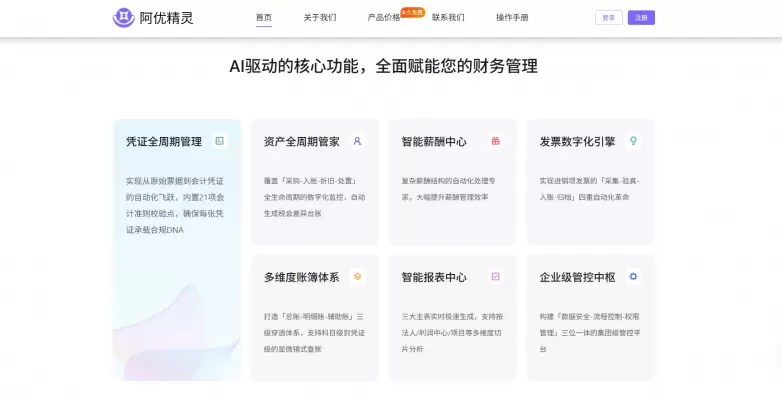Viewport: 782px width, 397px height.
Task: Click the 发票数字化引擎 bulb icon
Action: point(633,141)
